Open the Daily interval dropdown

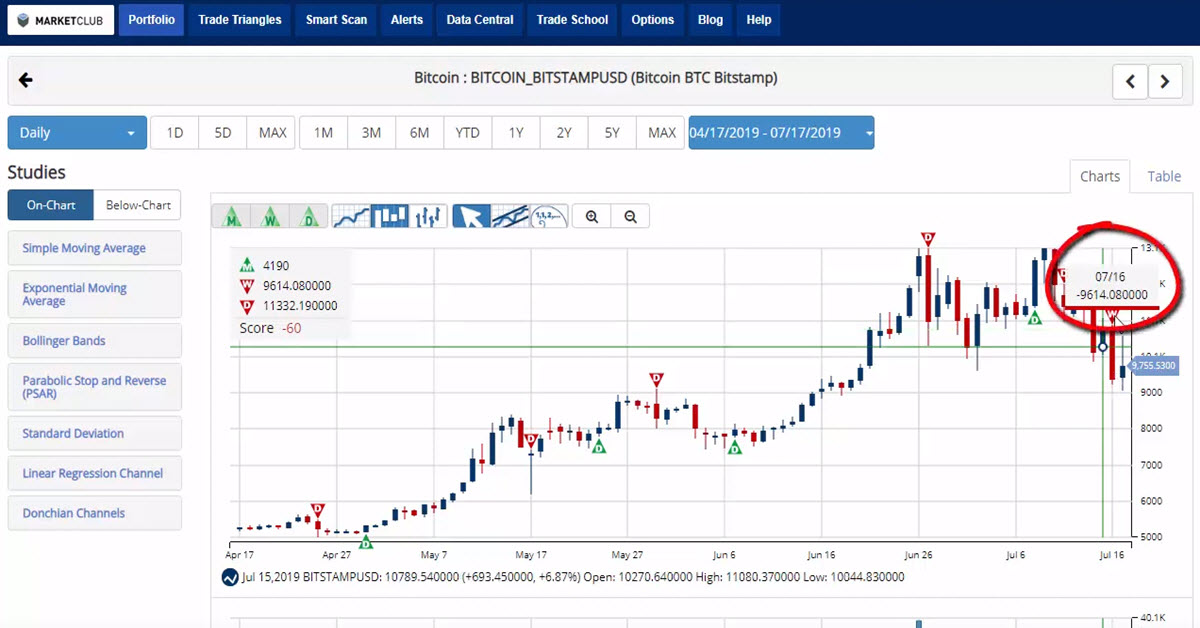76,133
